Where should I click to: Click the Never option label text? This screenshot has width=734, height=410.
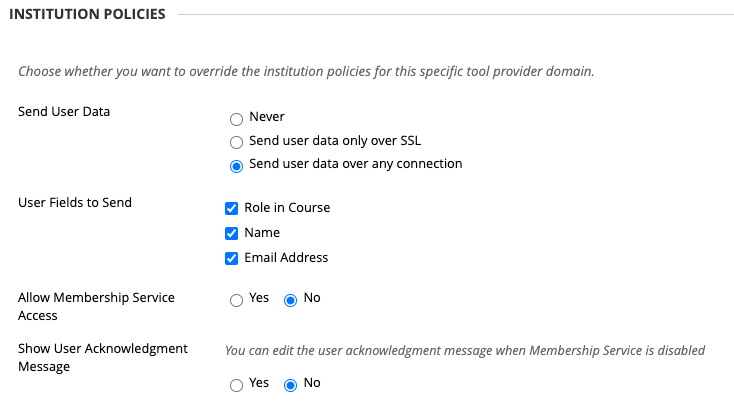[x=267, y=117]
